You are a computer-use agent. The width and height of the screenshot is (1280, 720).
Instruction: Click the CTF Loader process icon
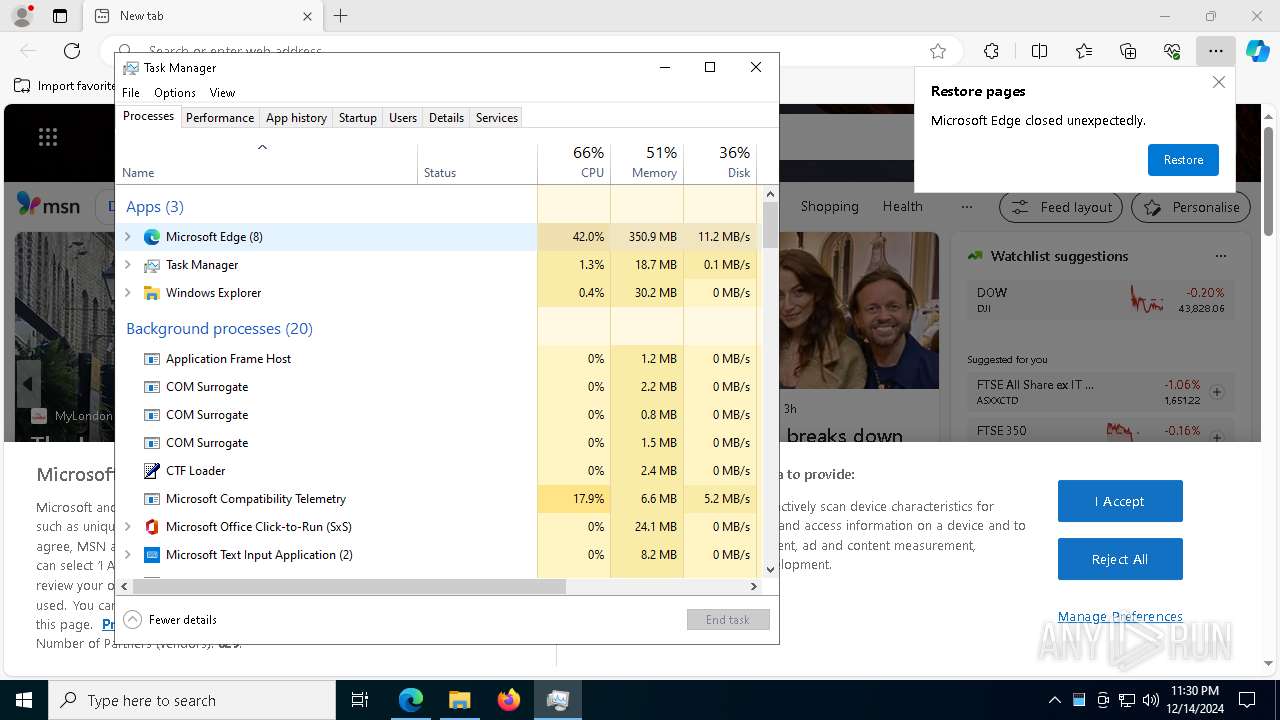point(152,471)
